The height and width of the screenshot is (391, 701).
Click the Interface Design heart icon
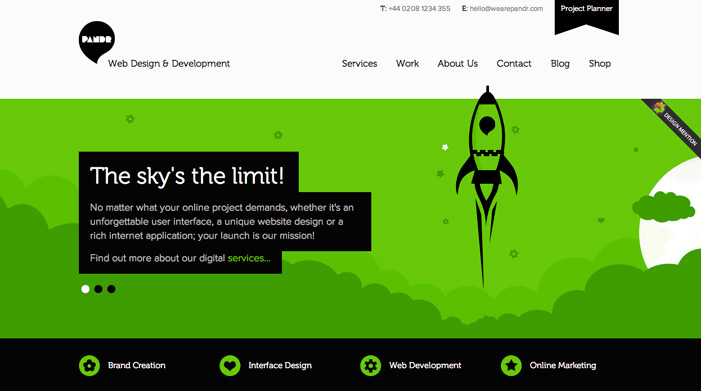pyautogui.click(x=230, y=366)
